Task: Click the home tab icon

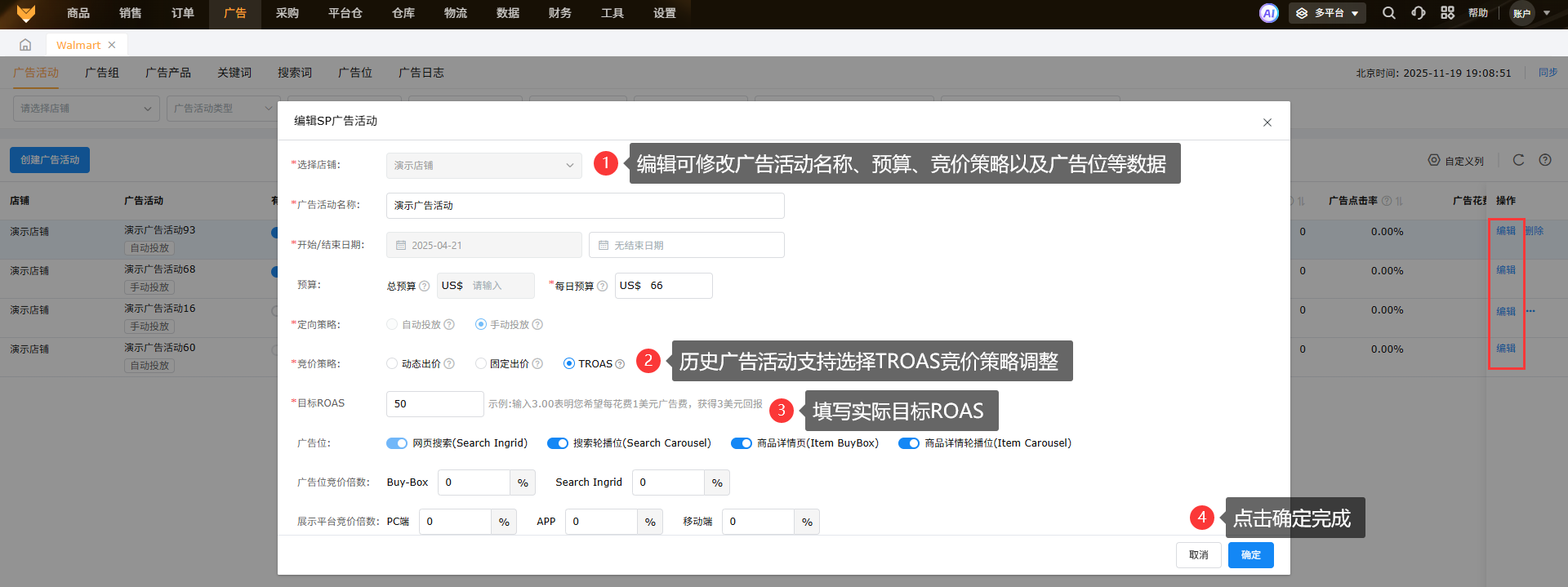Action: [x=25, y=45]
